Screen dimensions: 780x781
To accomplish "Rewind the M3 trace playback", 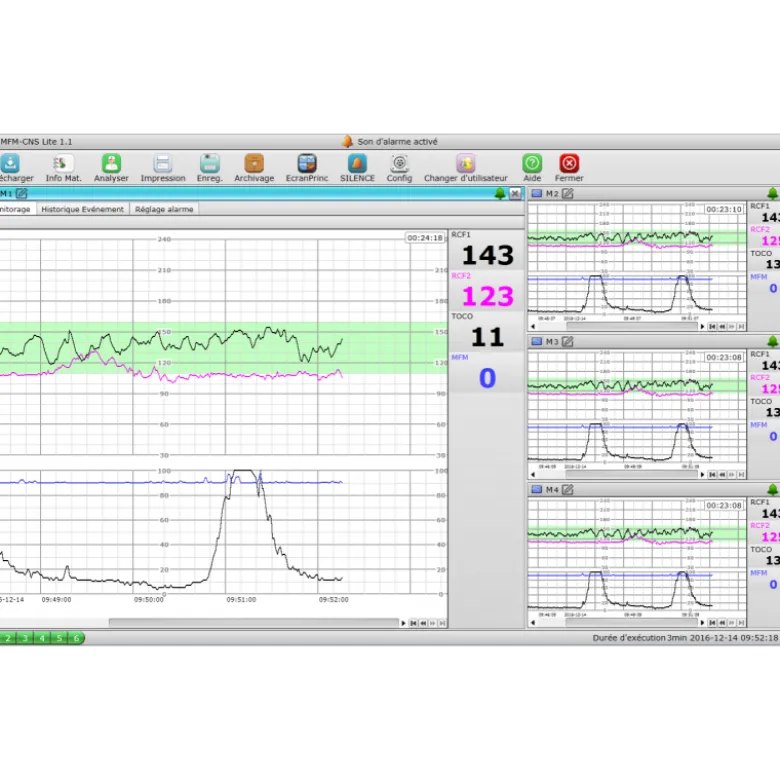I will tap(722, 475).
